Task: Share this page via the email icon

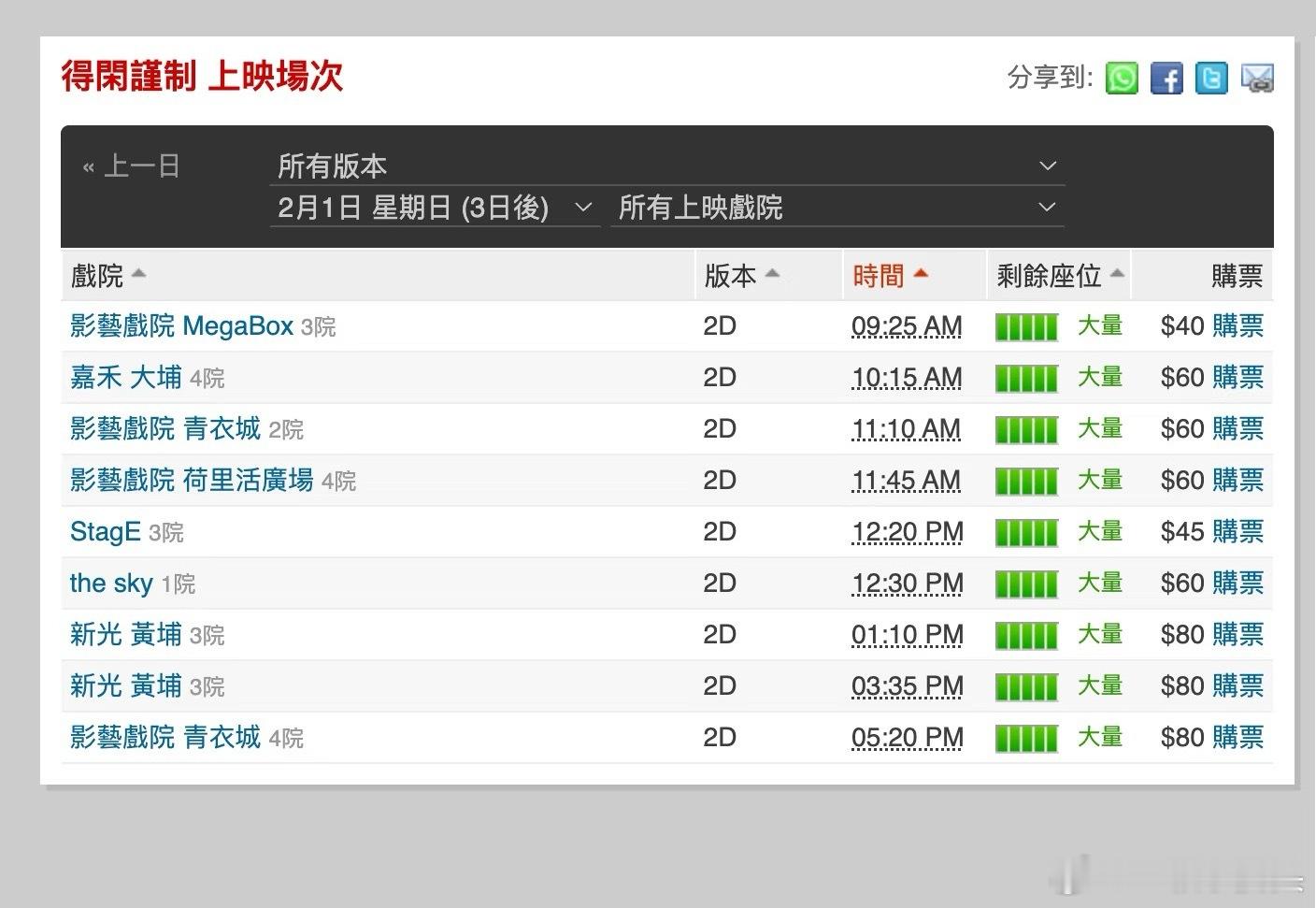Action: (1257, 79)
